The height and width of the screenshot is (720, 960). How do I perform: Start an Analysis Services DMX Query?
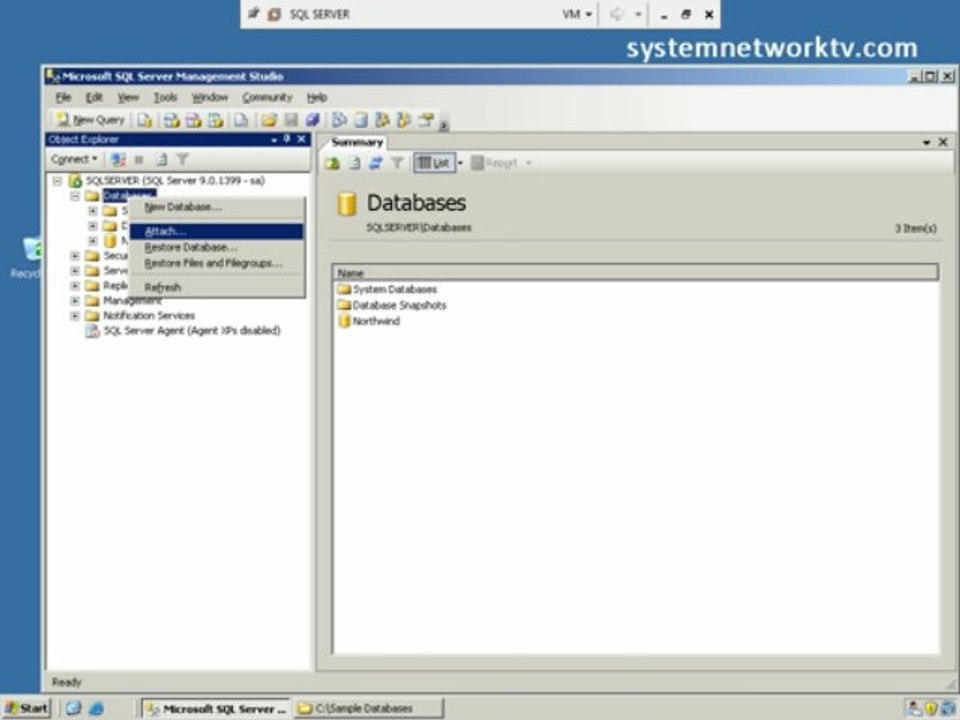click(194, 120)
